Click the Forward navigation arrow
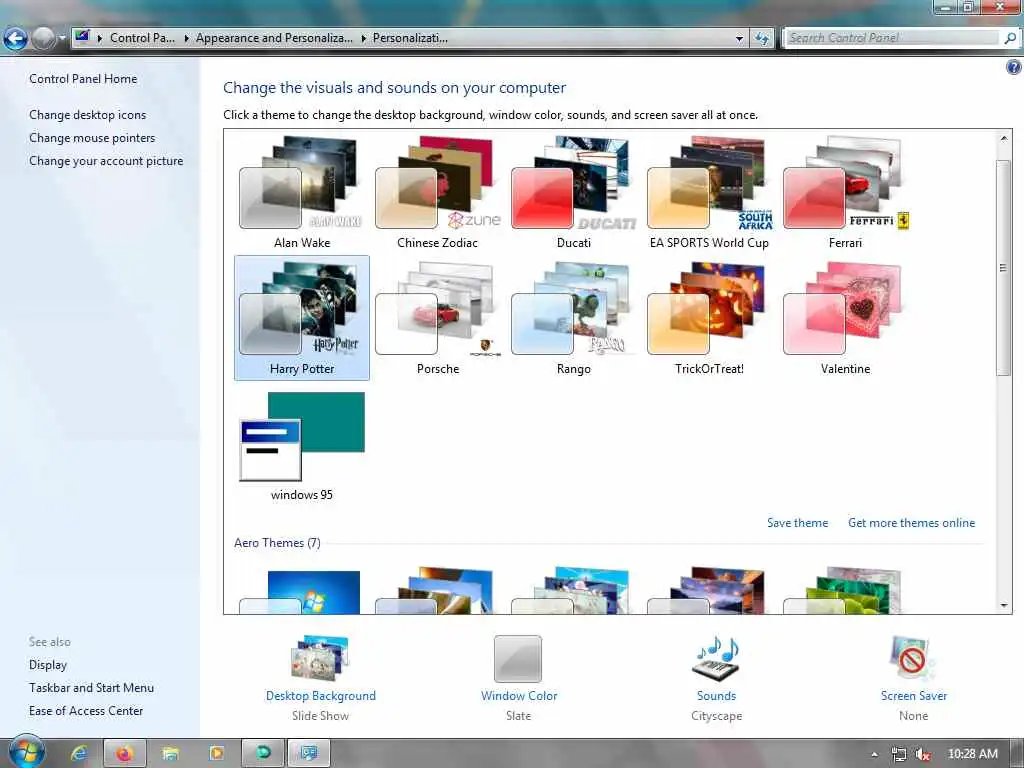The width and height of the screenshot is (1024, 768). [x=43, y=39]
